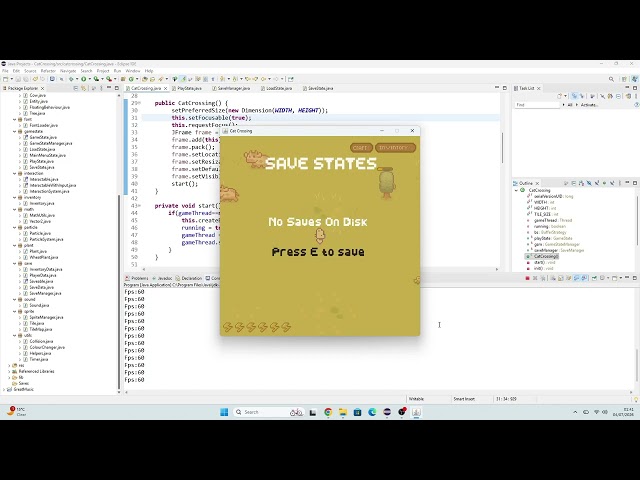The width and height of the screenshot is (640, 480).
Task: Open the Run button dropdown arrow
Action: pos(89,79)
